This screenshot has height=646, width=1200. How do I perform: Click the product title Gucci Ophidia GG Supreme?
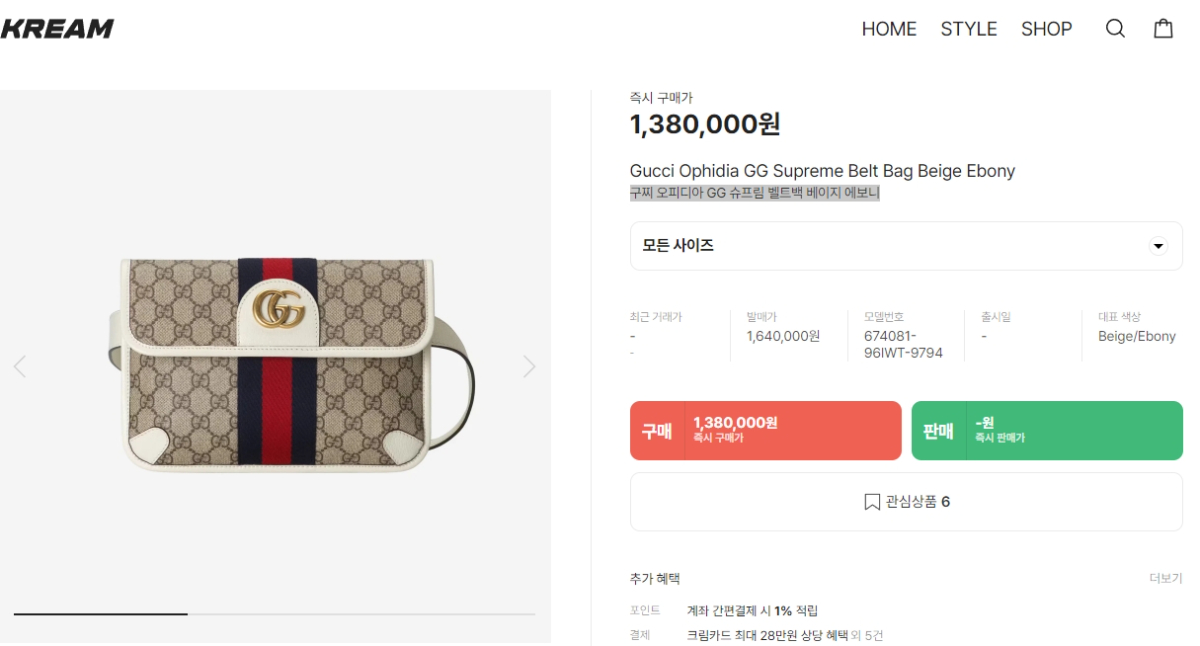coord(822,171)
